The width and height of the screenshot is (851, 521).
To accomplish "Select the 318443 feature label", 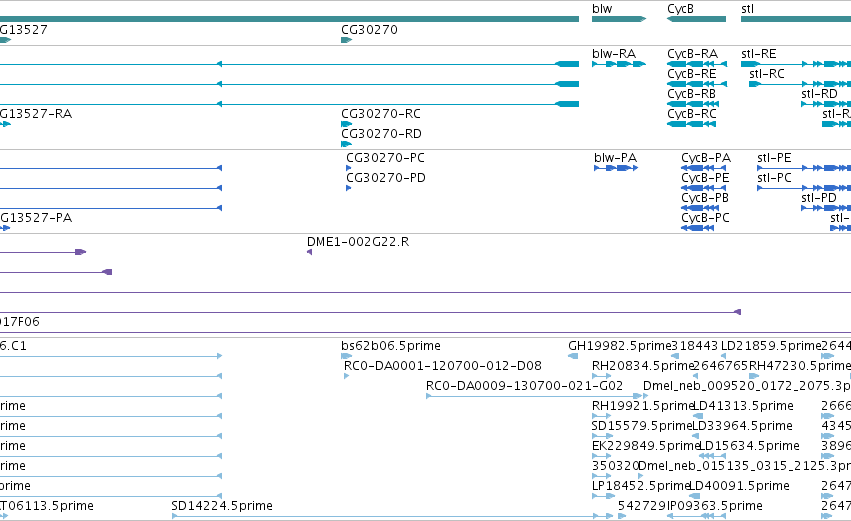I will click(695, 346).
